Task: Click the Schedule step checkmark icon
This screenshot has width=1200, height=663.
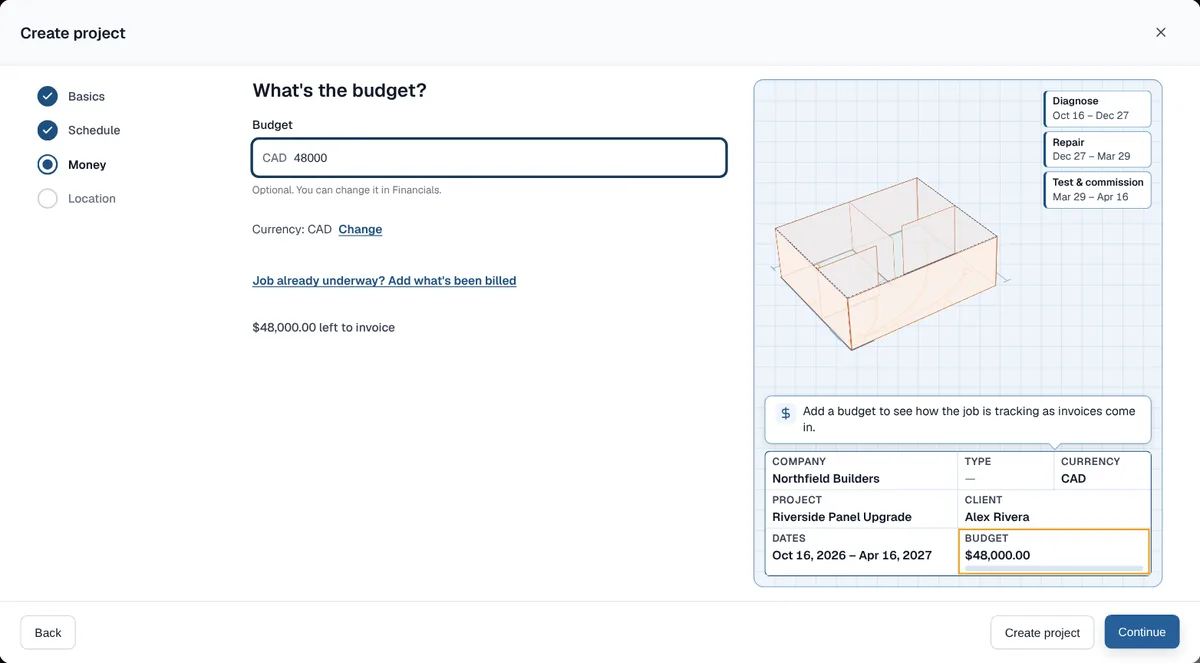Action: pyautogui.click(x=47, y=130)
